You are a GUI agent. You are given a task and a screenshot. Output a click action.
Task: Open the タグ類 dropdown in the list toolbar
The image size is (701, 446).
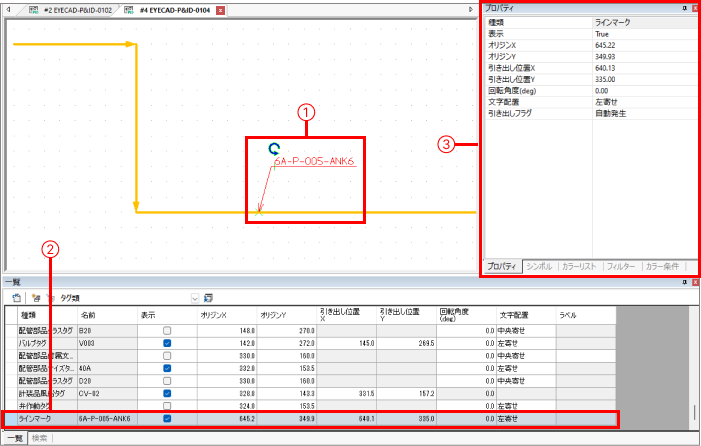(x=195, y=298)
